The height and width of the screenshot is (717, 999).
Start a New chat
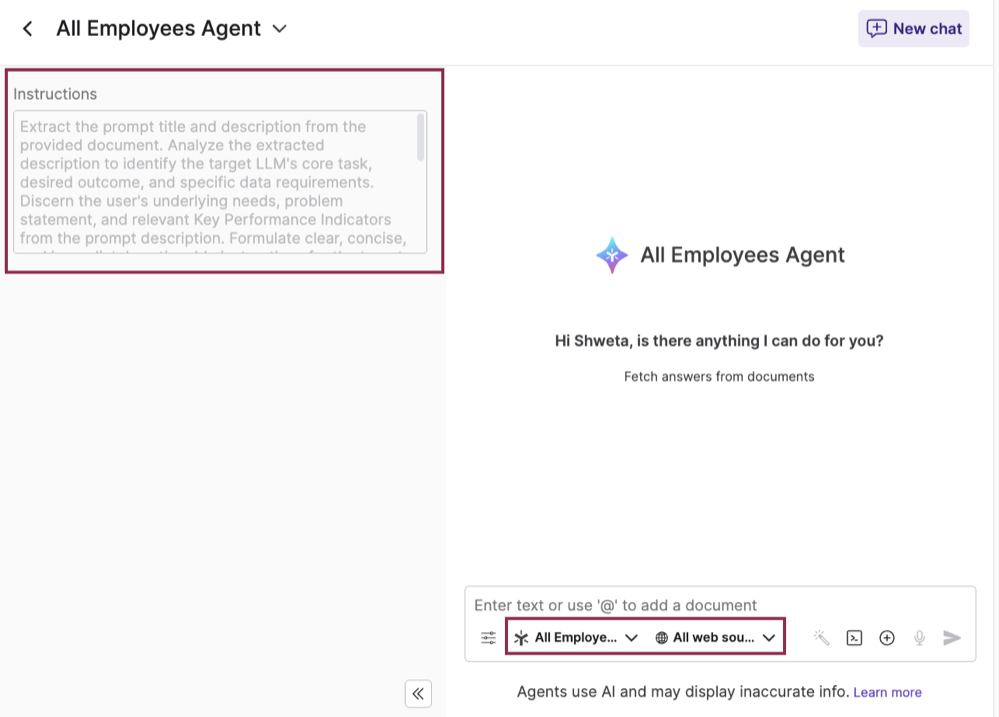pos(913,28)
